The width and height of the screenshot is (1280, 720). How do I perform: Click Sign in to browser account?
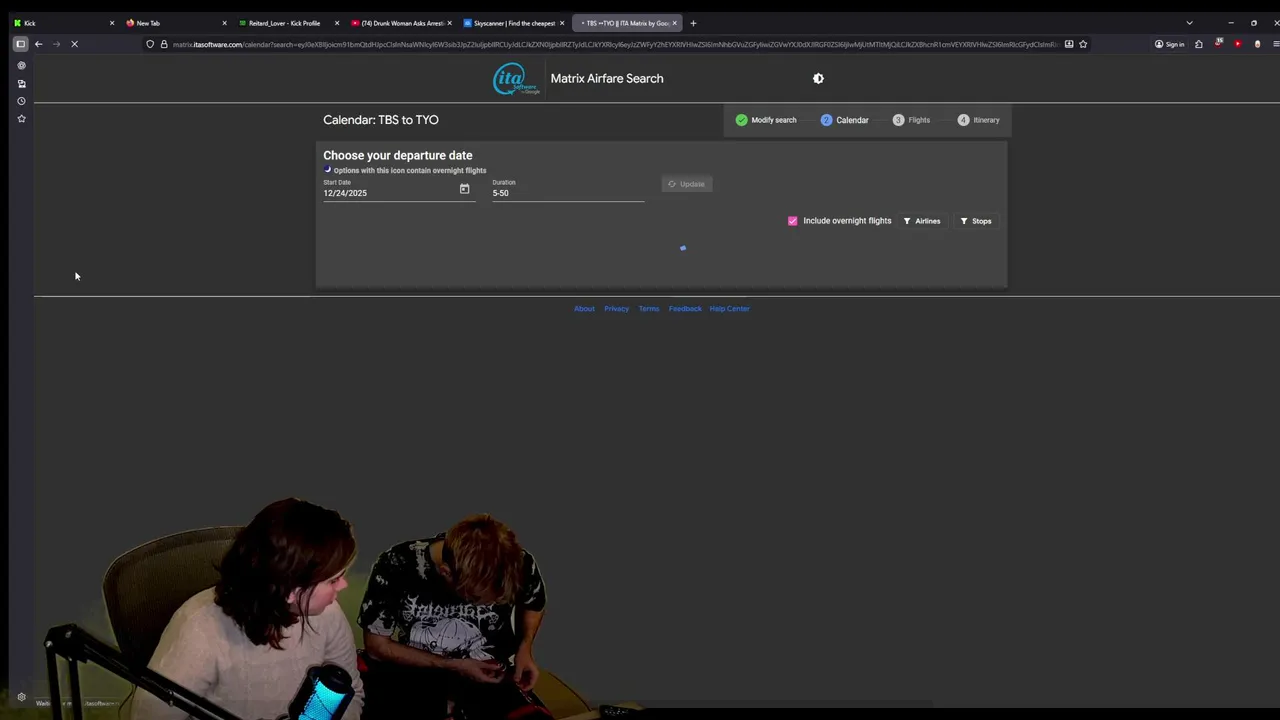[x=1169, y=44]
